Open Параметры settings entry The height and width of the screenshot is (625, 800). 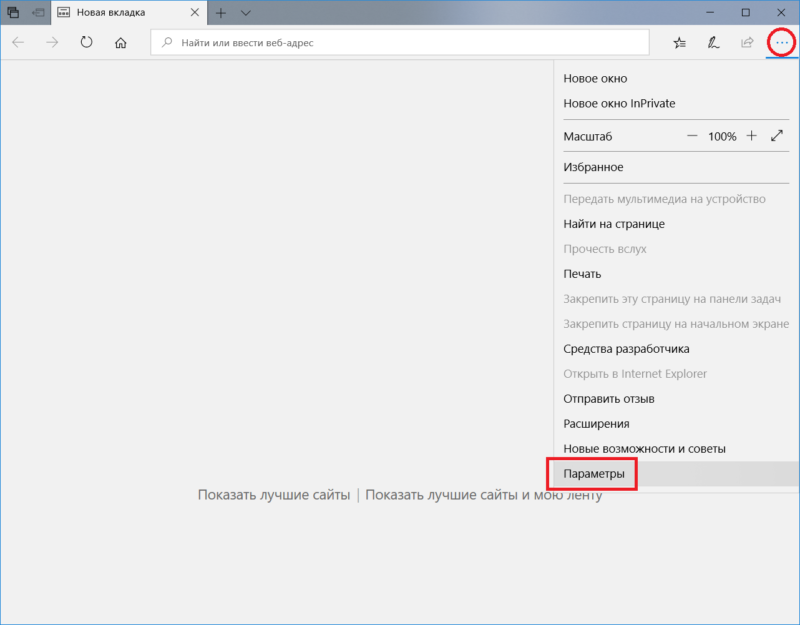(x=677, y=474)
